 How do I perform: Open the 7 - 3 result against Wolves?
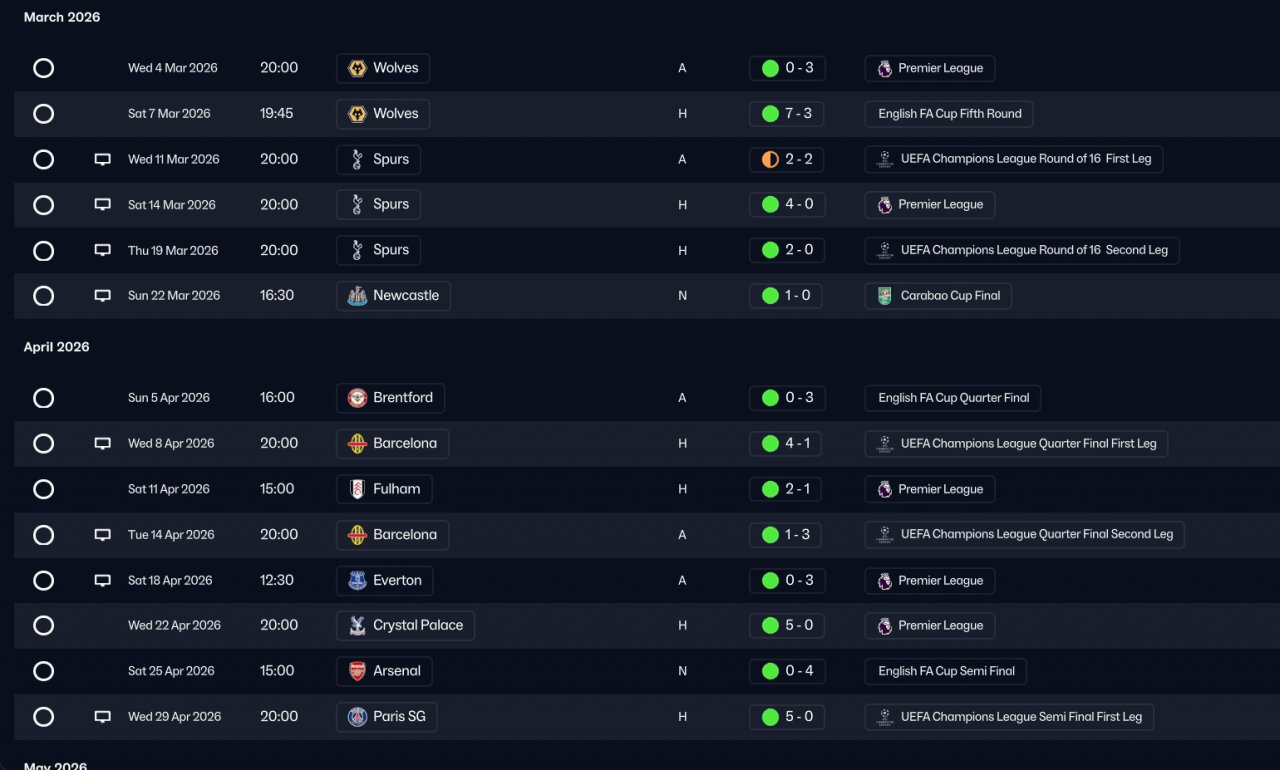pyautogui.click(x=786, y=114)
